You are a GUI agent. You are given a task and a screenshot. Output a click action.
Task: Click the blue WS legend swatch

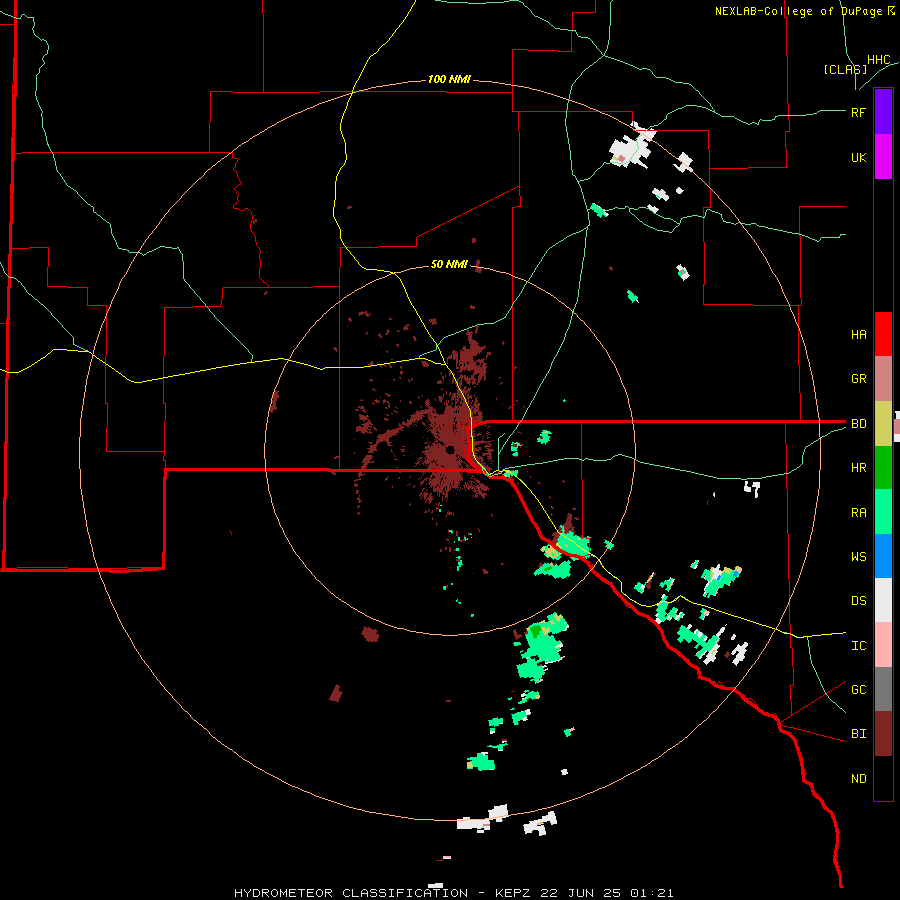[x=883, y=556]
